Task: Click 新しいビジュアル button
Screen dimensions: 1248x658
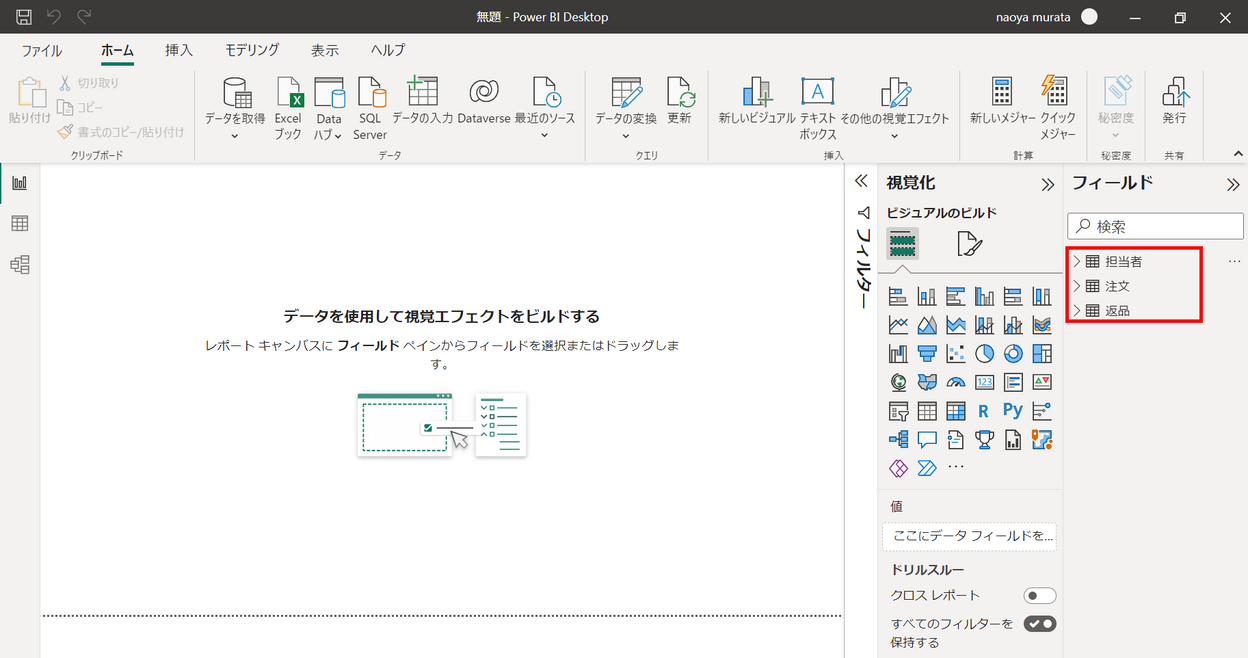Action: click(757, 100)
